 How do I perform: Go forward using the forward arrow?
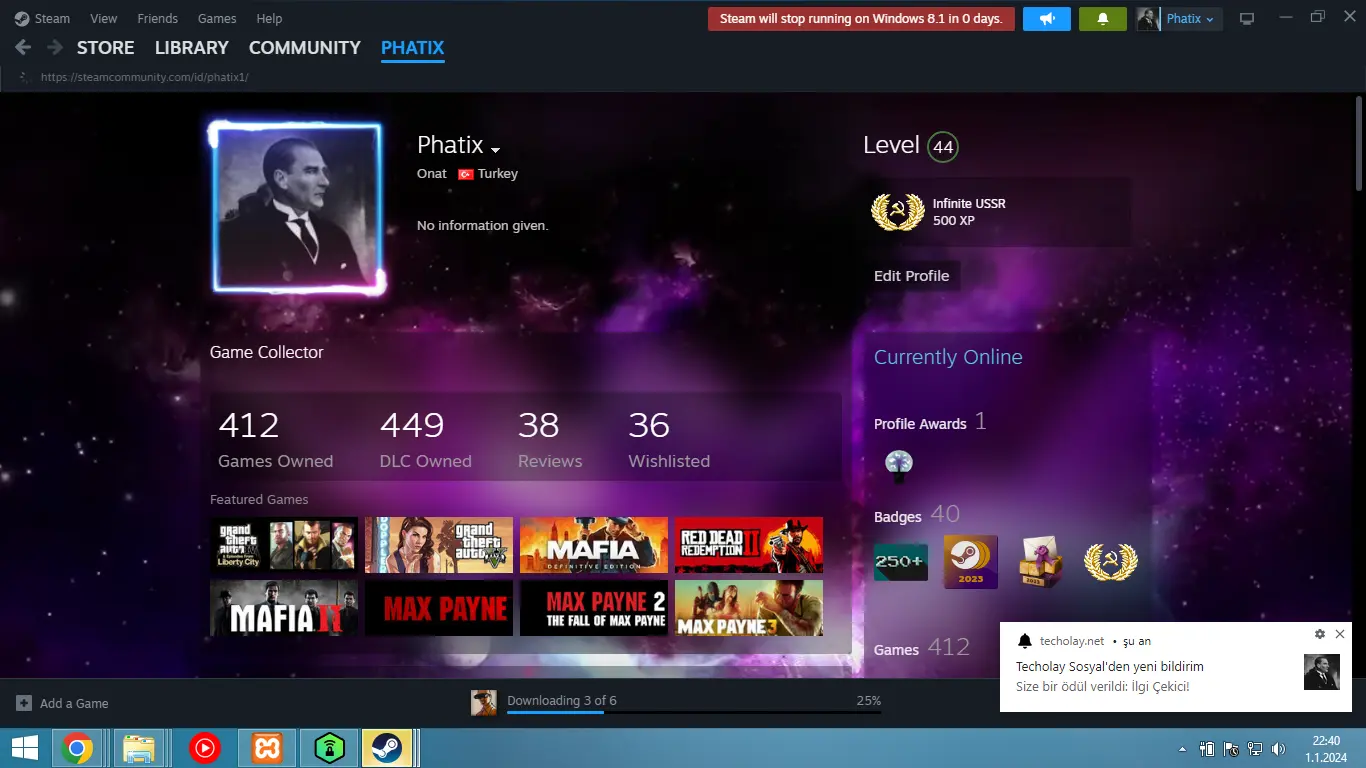click(54, 47)
